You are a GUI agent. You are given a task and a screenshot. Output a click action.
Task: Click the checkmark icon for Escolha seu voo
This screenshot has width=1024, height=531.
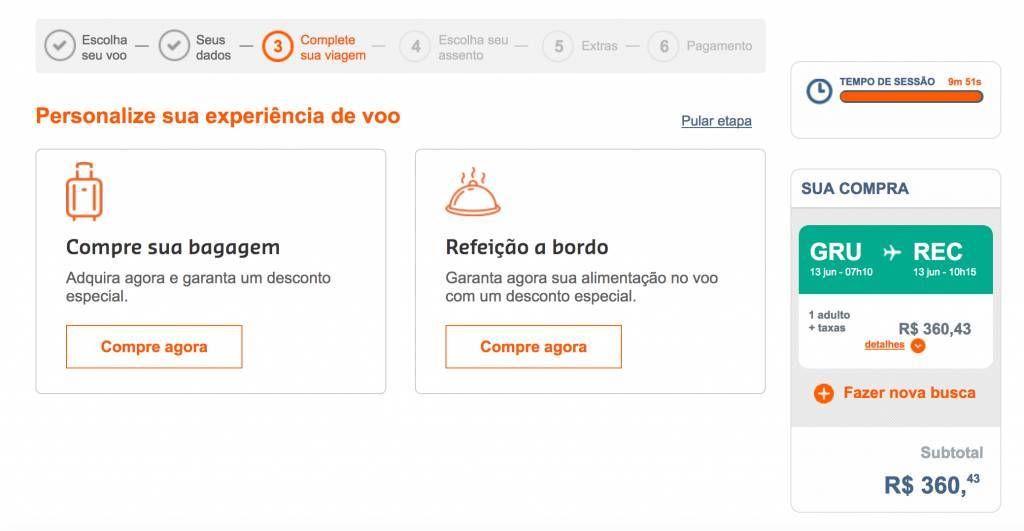[x=59, y=46]
